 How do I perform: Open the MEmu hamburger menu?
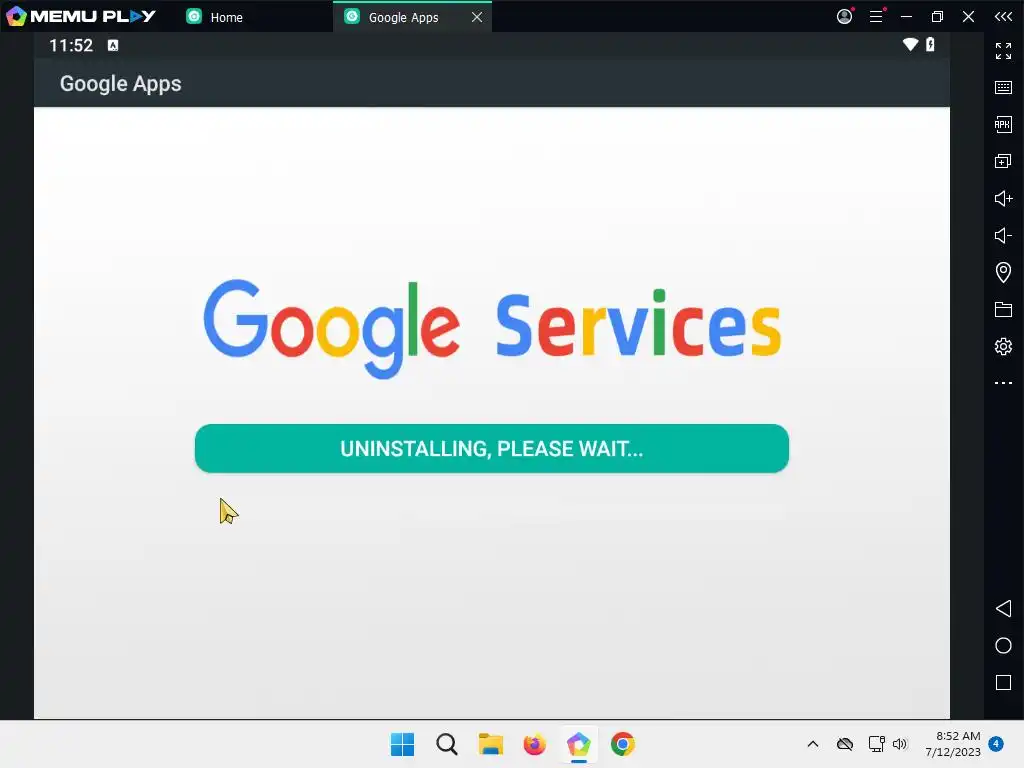pos(876,16)
